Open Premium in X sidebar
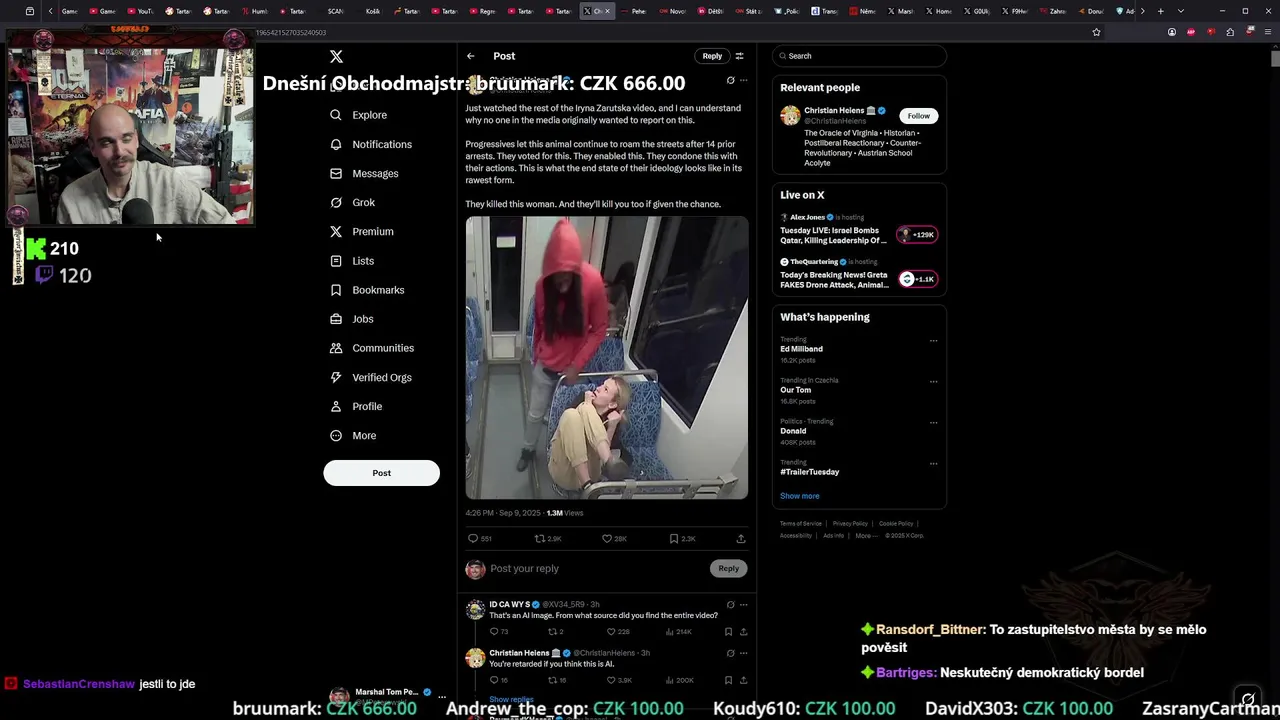Image resolution: width=1280 pixels, height=720 pixels. [361, 231]
